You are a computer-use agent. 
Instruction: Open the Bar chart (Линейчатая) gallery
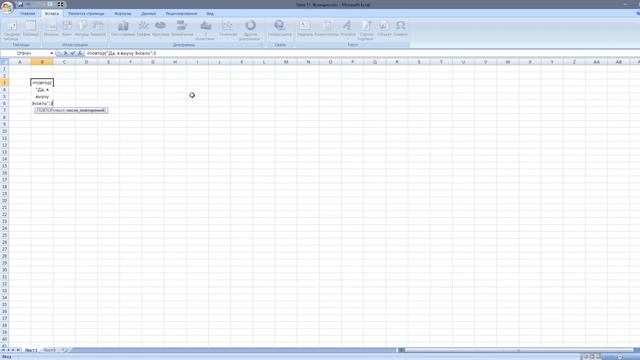pyautogui.click(x=182, y=29)
